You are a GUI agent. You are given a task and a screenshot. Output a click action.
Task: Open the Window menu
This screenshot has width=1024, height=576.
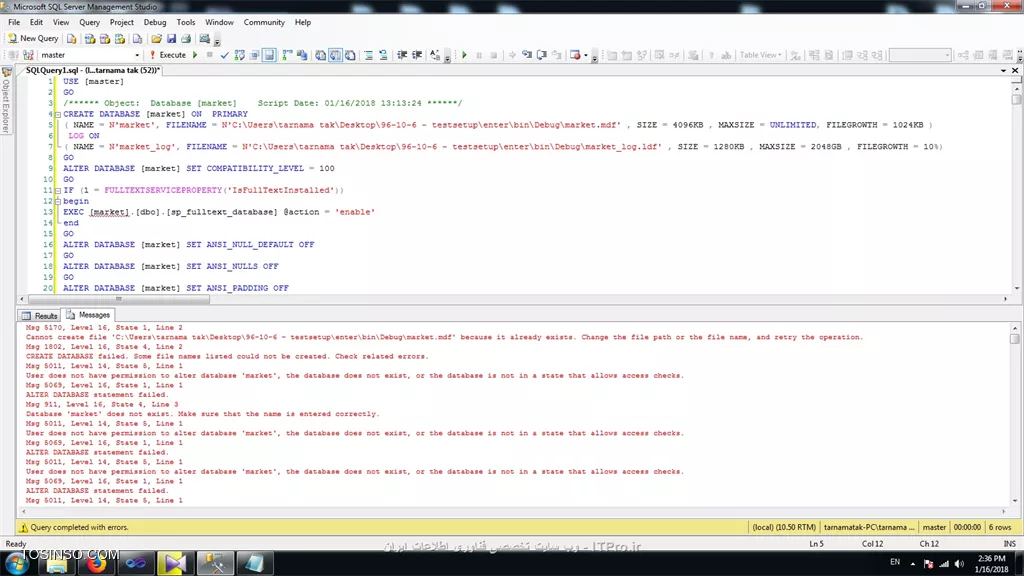click(219, 22)
